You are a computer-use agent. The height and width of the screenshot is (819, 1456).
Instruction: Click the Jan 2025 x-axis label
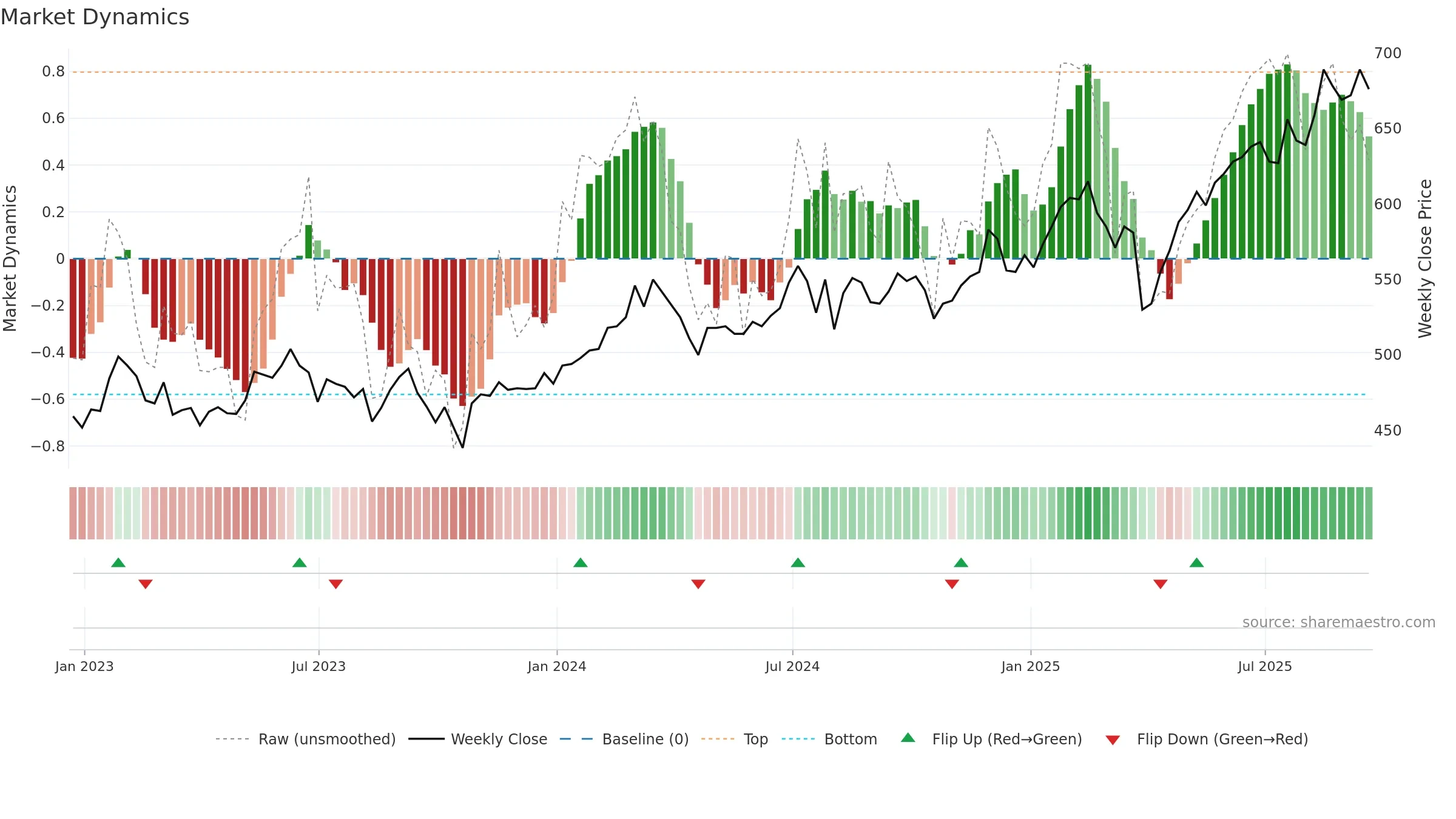click(x=1031, y=666)
